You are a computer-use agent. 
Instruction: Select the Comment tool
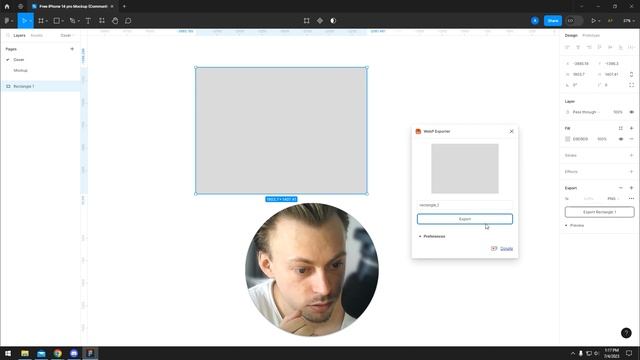tap(128, 20)
